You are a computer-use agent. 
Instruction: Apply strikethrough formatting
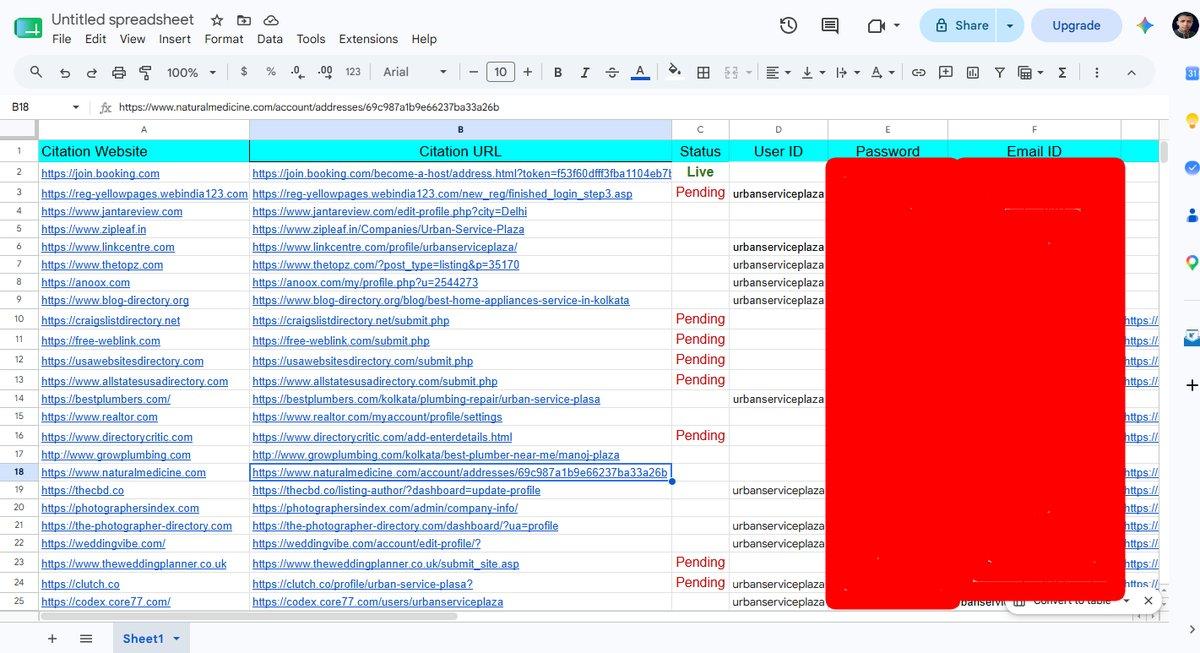pyautogui.click(x=612, y=72)
